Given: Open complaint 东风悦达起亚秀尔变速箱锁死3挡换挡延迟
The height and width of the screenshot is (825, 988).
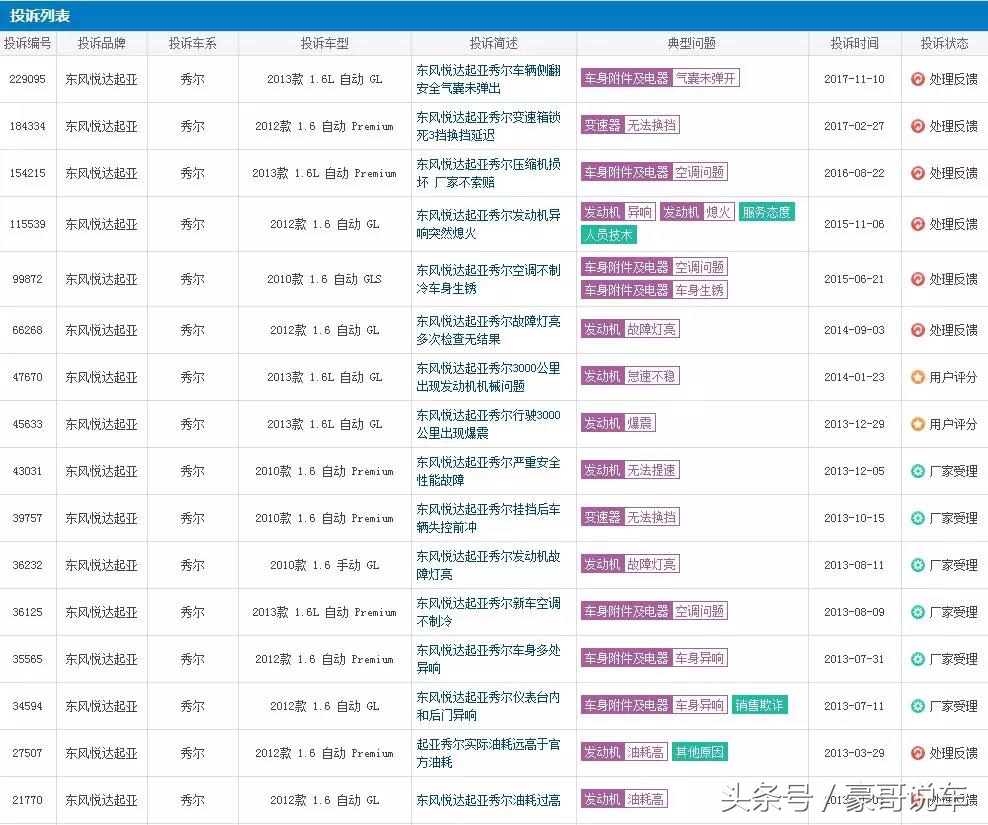Looking at the screenshot, I should (488, 126).
